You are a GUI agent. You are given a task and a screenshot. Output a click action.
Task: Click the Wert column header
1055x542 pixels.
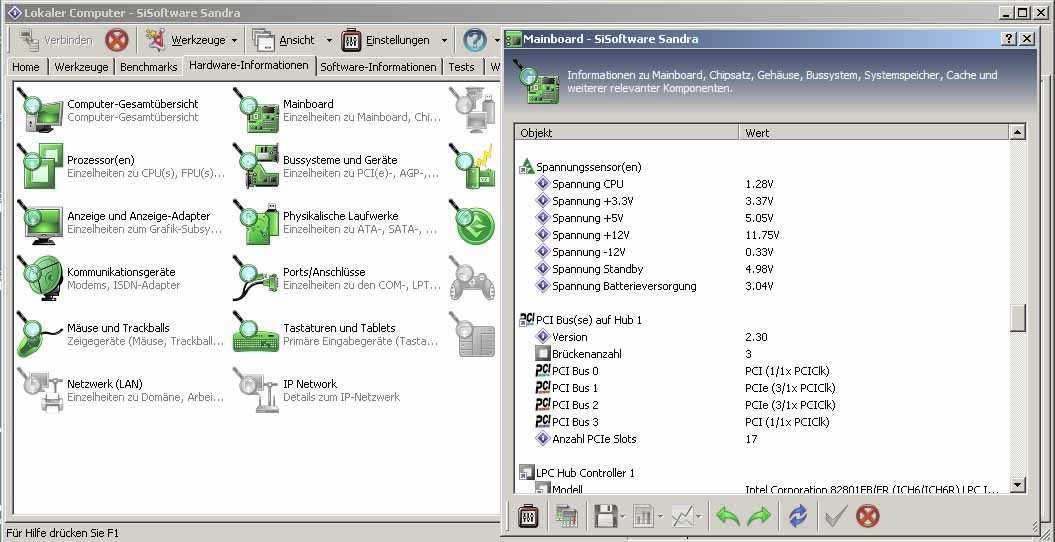(874, 132)
